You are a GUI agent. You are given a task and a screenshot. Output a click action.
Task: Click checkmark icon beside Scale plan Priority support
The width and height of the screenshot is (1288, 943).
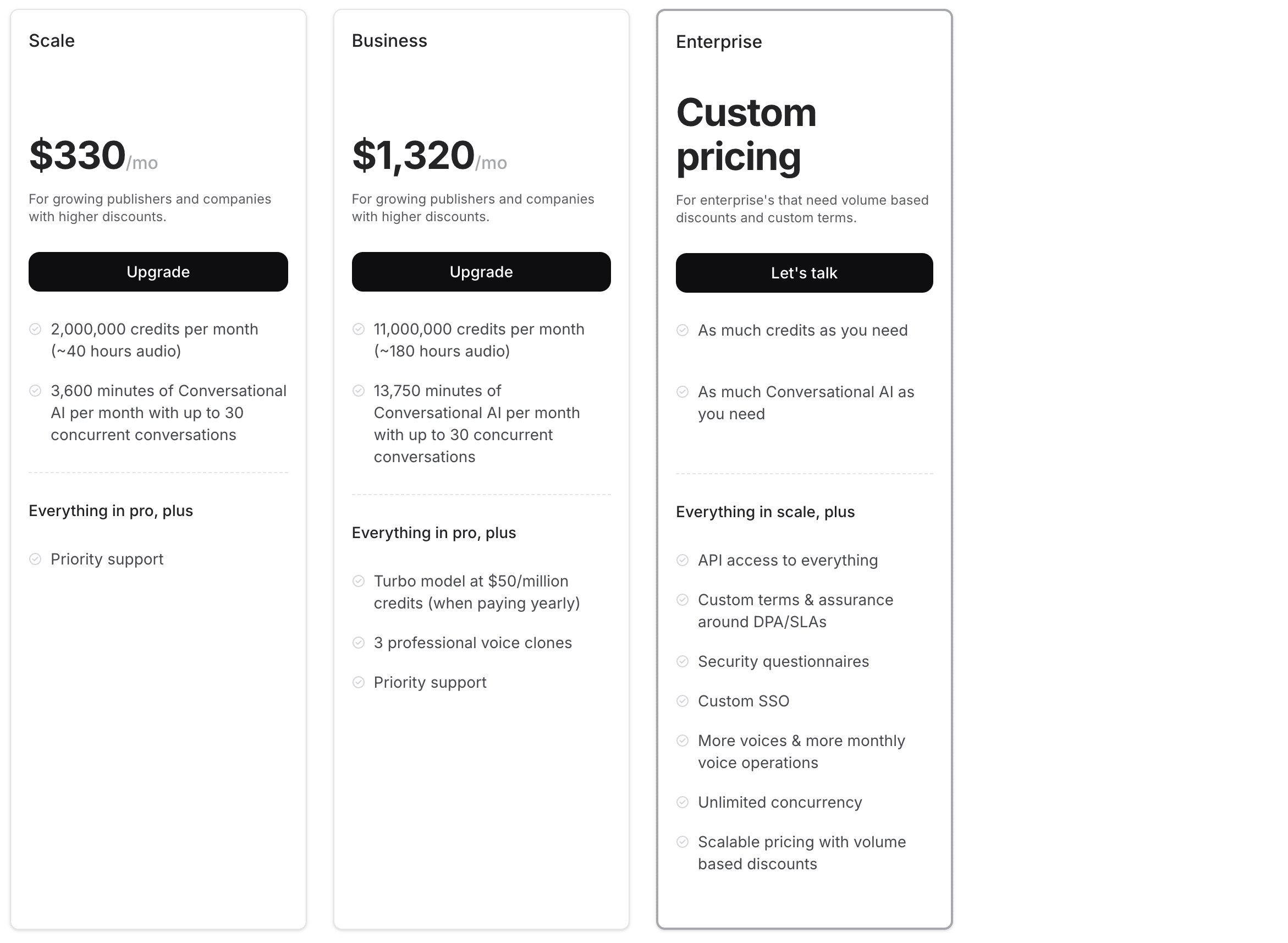click(35, 559)
